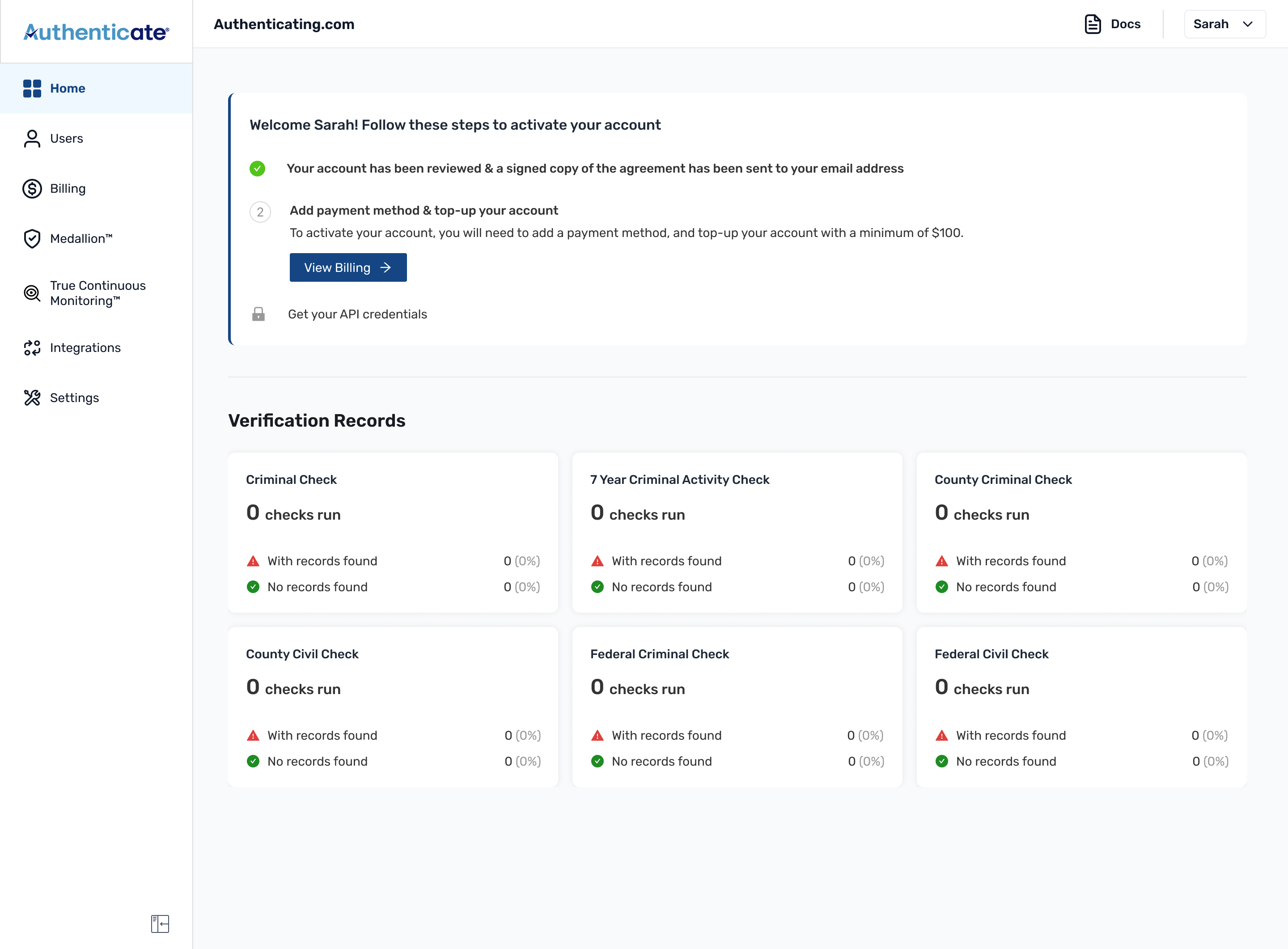Screen dimensions: 1288x949
Task: Click Federal Civil Check warning triangle
Action: tap(941, 735)
